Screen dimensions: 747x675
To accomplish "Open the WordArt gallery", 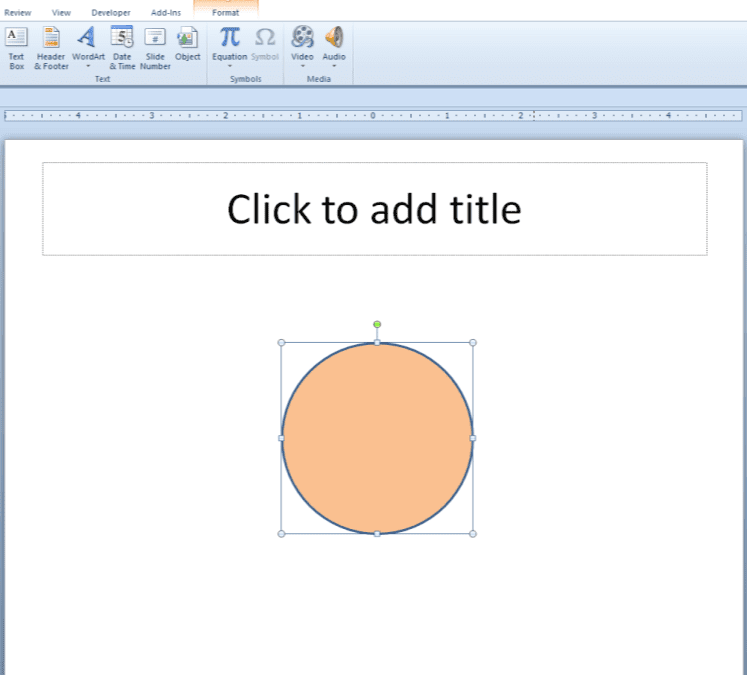I will [88, 47].
